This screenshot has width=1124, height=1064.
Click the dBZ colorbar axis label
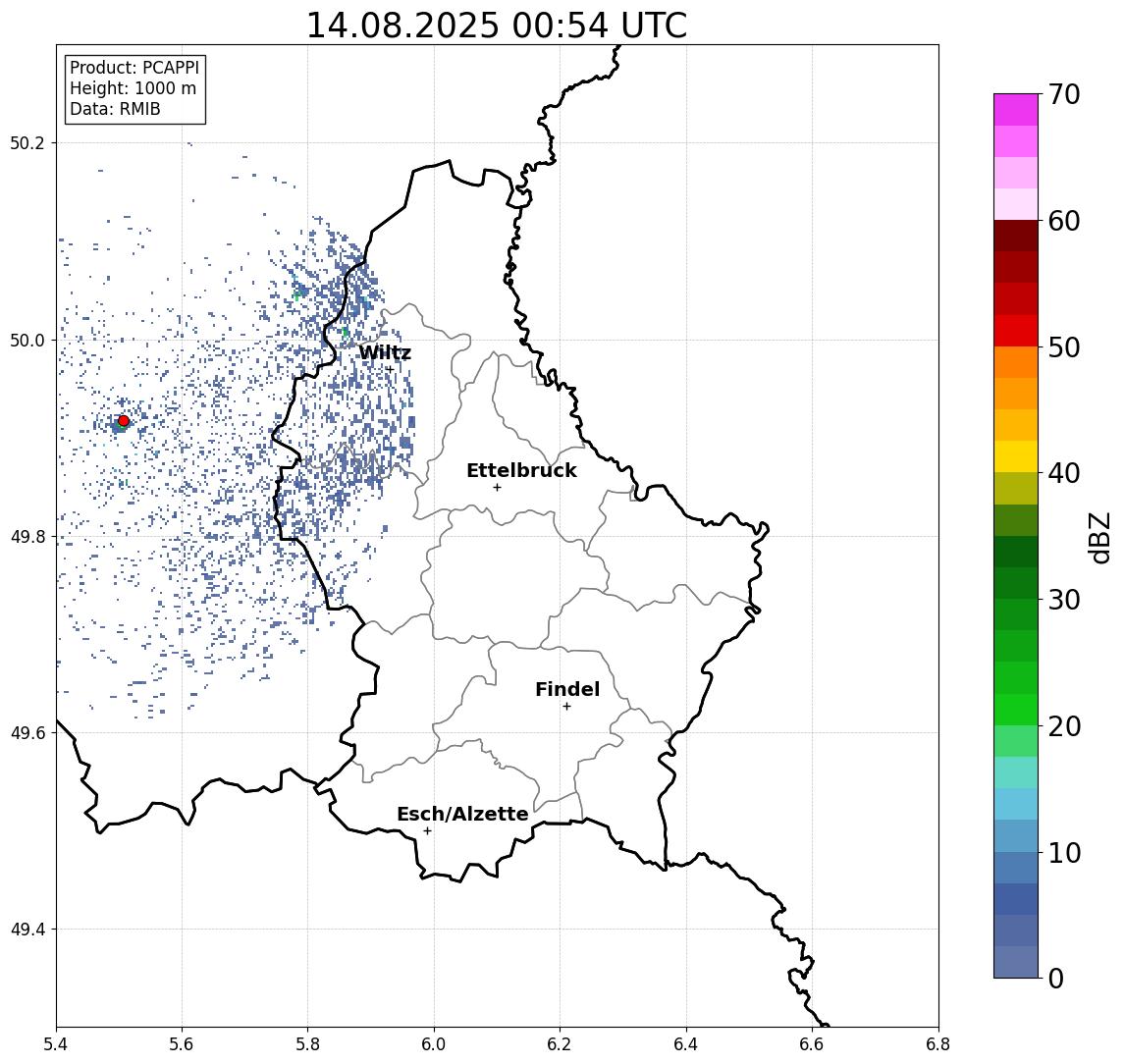1098,538
